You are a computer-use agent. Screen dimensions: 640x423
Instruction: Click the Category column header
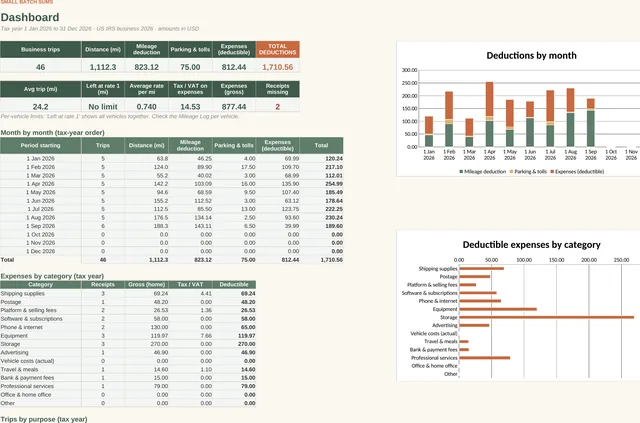(40, 285)
